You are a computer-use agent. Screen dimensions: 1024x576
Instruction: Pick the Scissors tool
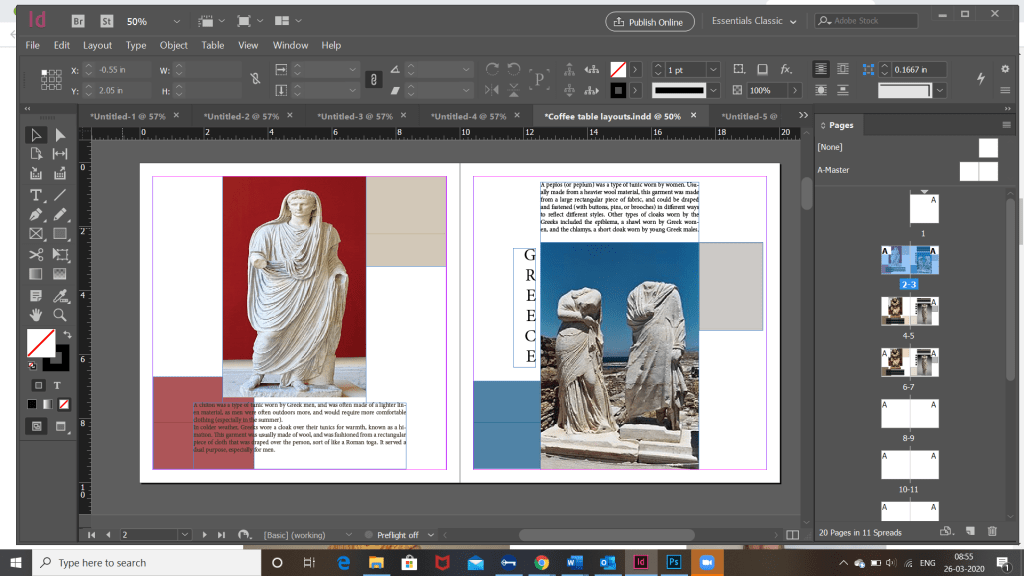pos(36,254)
